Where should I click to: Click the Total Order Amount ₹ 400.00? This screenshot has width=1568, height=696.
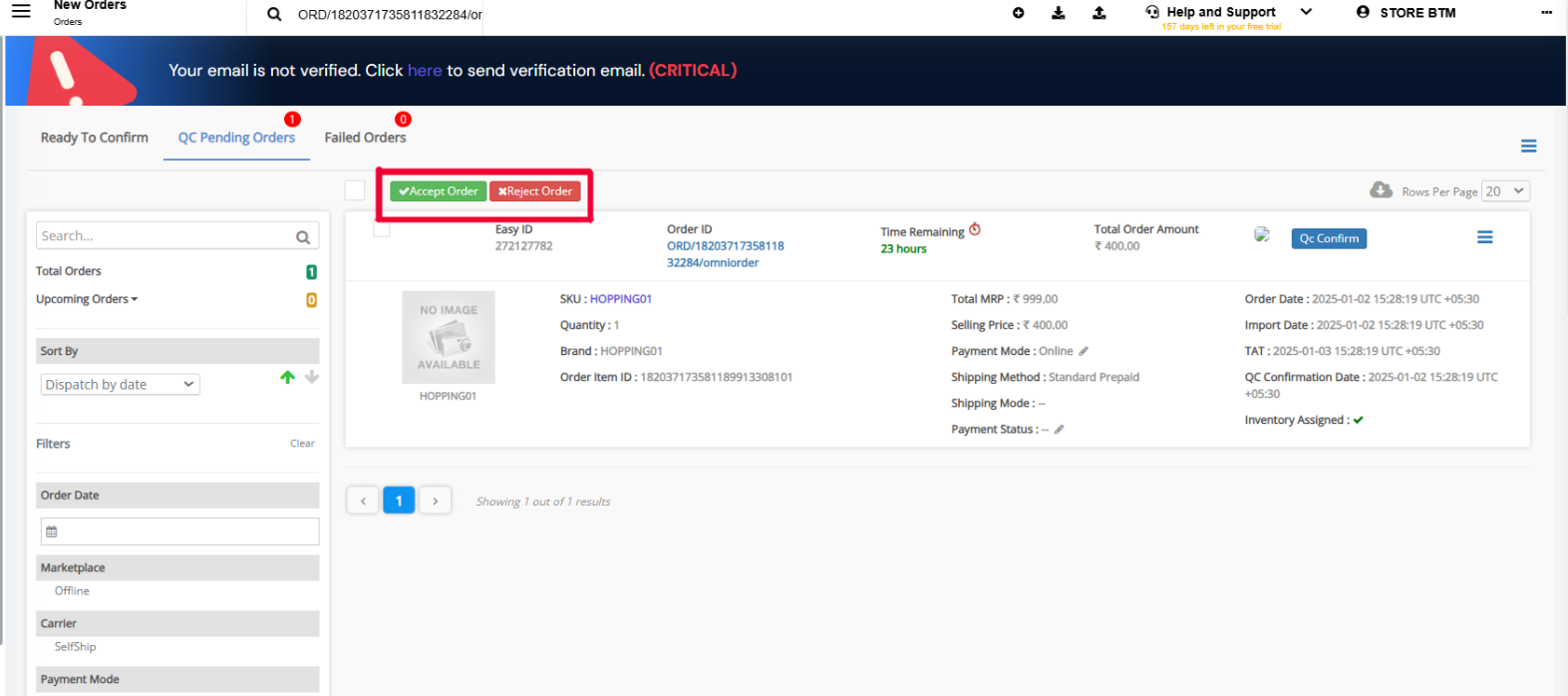1116,246
